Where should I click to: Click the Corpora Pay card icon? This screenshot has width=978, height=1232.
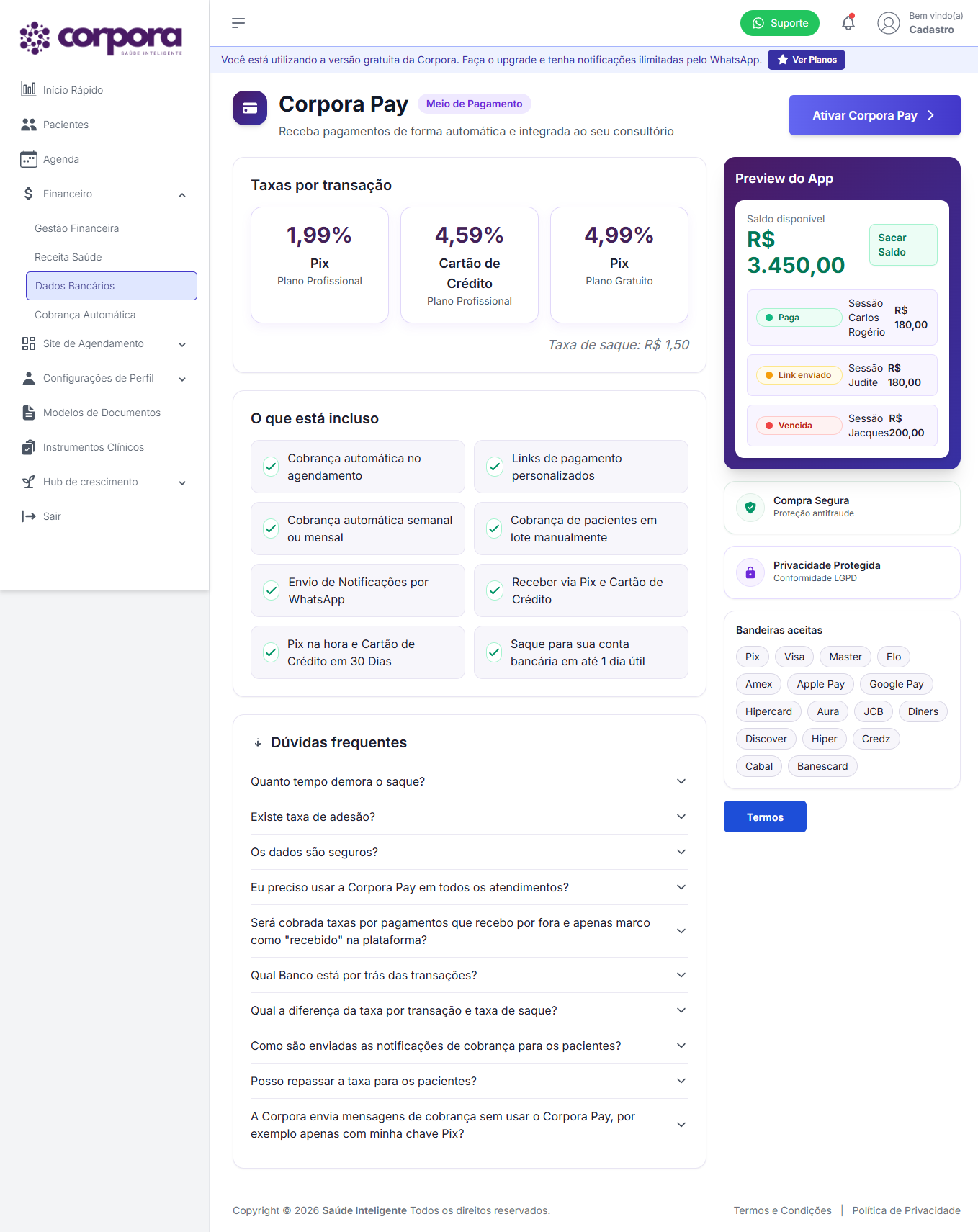point(250,108)
